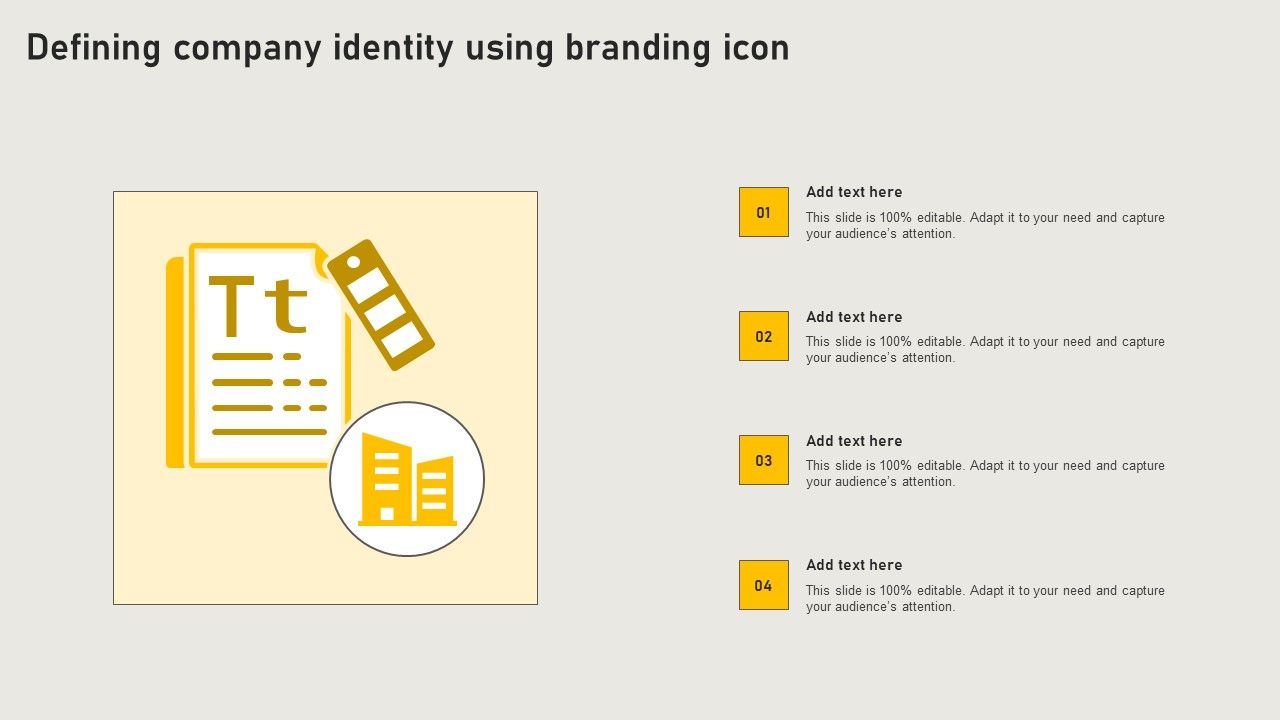The height and width of the screenshot is (720, 1280).
Task: Click the description paragraph under item 02
Action: (985, 350)
